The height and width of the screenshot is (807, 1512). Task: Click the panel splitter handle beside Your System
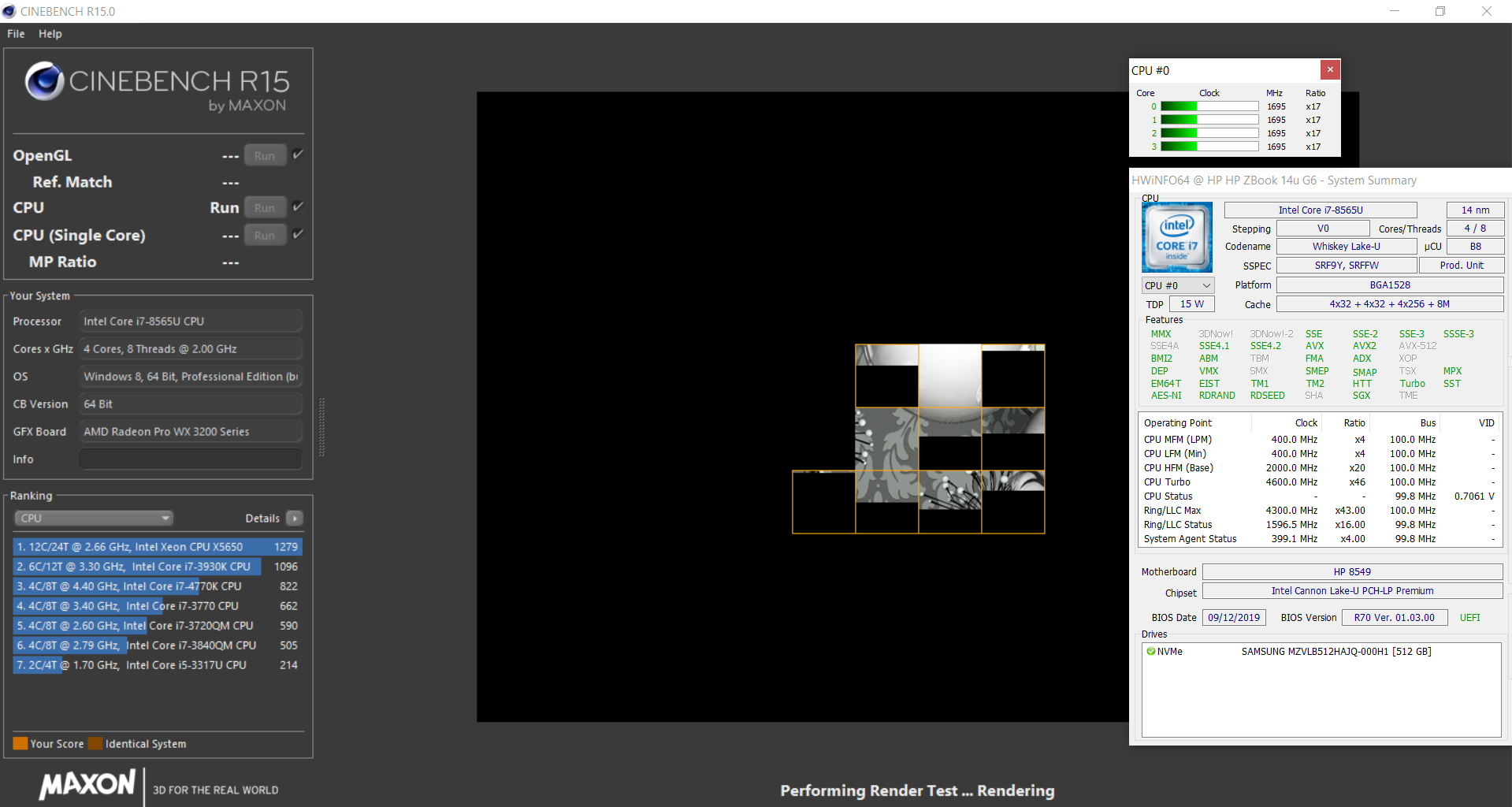(x=321, y=427)
